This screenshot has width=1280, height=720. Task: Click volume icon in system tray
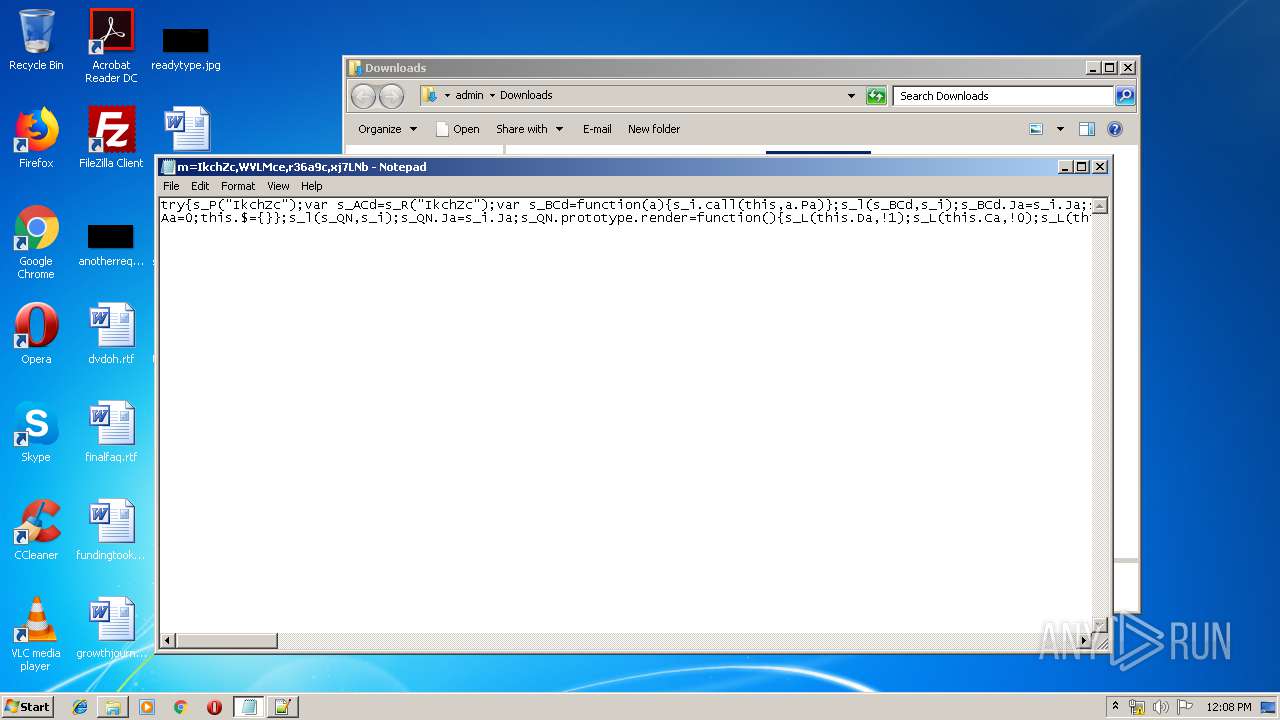pos(1161,707)
